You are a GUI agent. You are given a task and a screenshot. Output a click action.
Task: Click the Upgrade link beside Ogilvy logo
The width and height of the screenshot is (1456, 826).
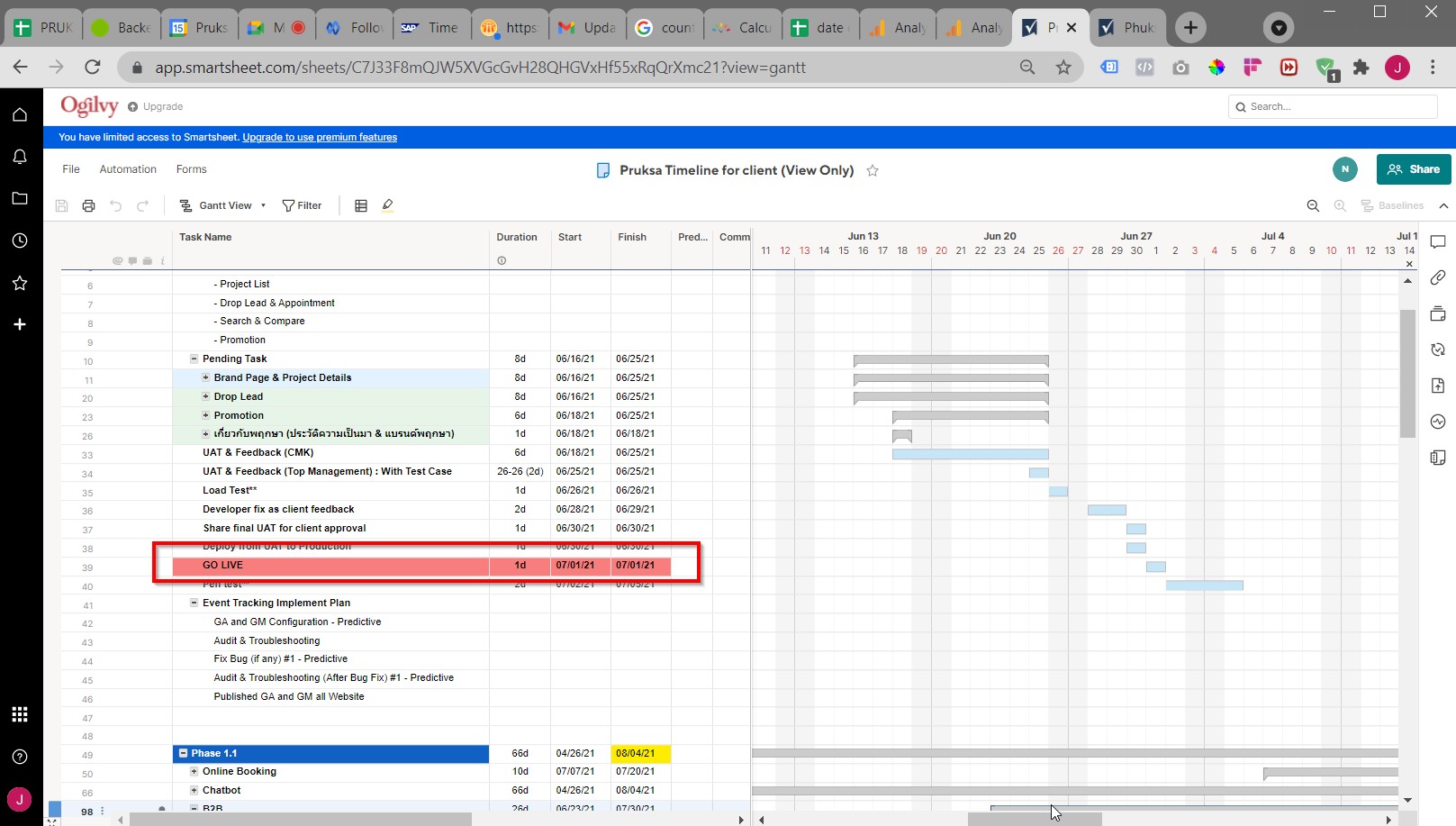point(156,106)
